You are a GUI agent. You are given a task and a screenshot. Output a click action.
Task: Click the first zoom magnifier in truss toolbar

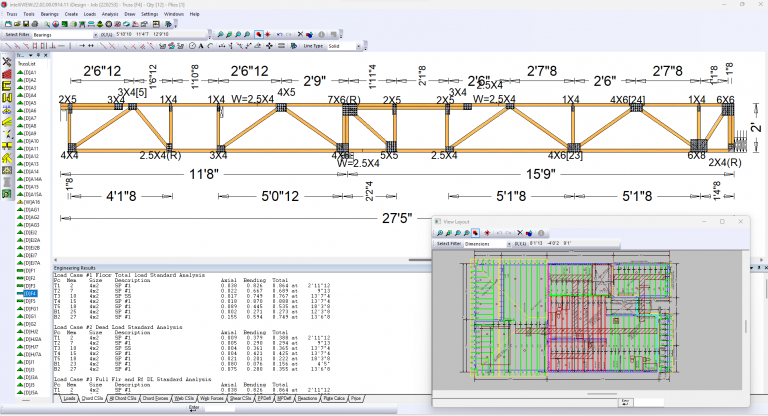tap(220, 35)
